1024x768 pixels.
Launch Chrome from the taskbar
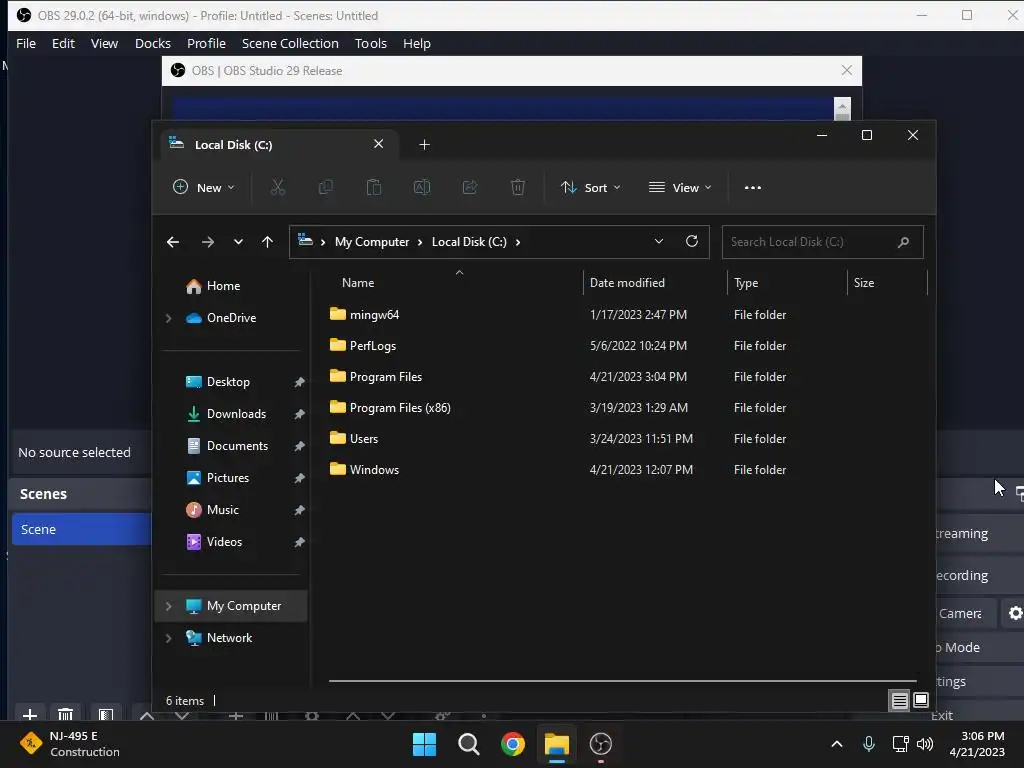pyautogui.click(x=513, y=744)
